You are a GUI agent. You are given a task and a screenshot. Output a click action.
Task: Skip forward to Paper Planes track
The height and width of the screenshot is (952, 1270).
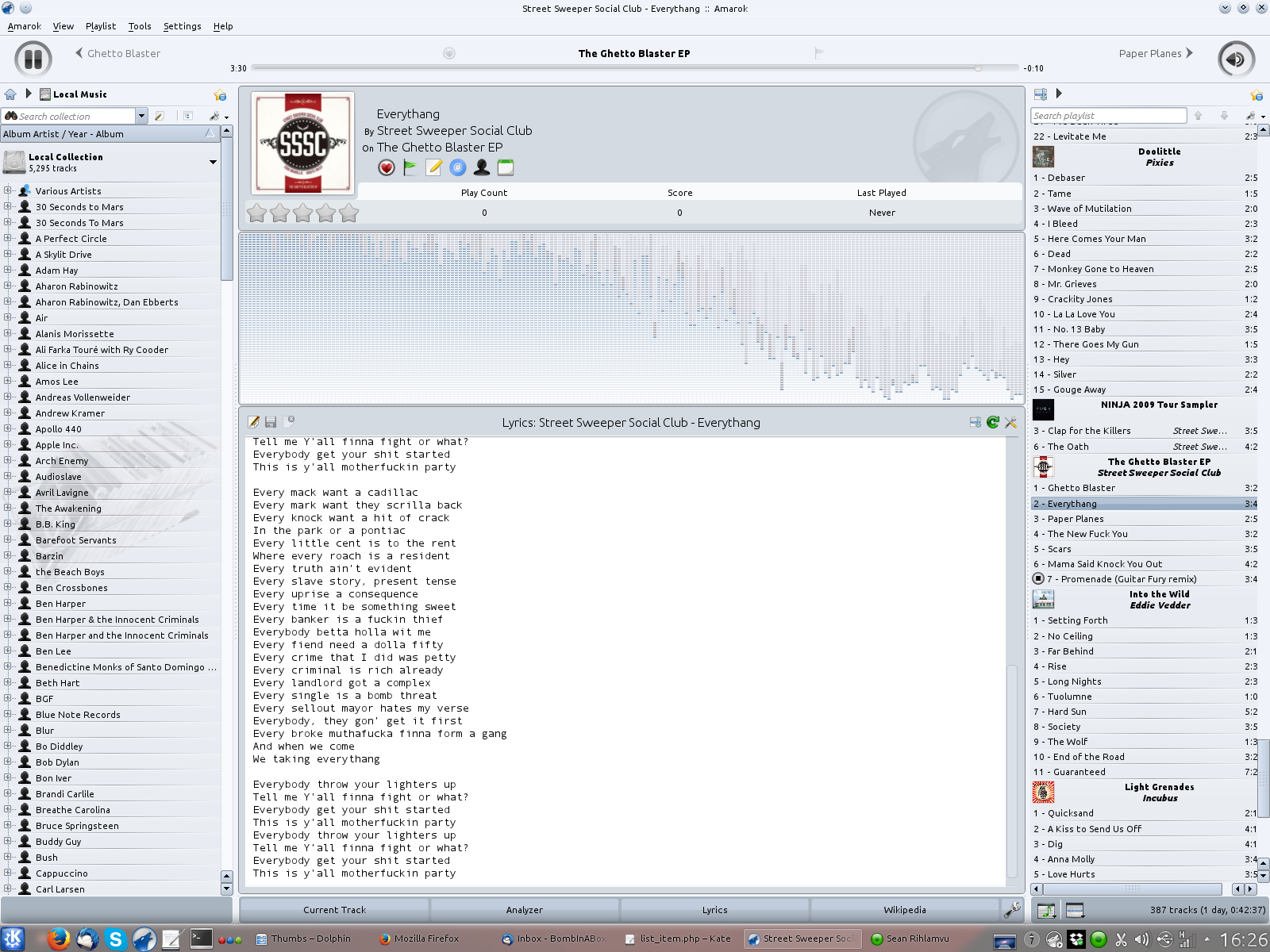pyautogui.click(x=1156, y=53)
